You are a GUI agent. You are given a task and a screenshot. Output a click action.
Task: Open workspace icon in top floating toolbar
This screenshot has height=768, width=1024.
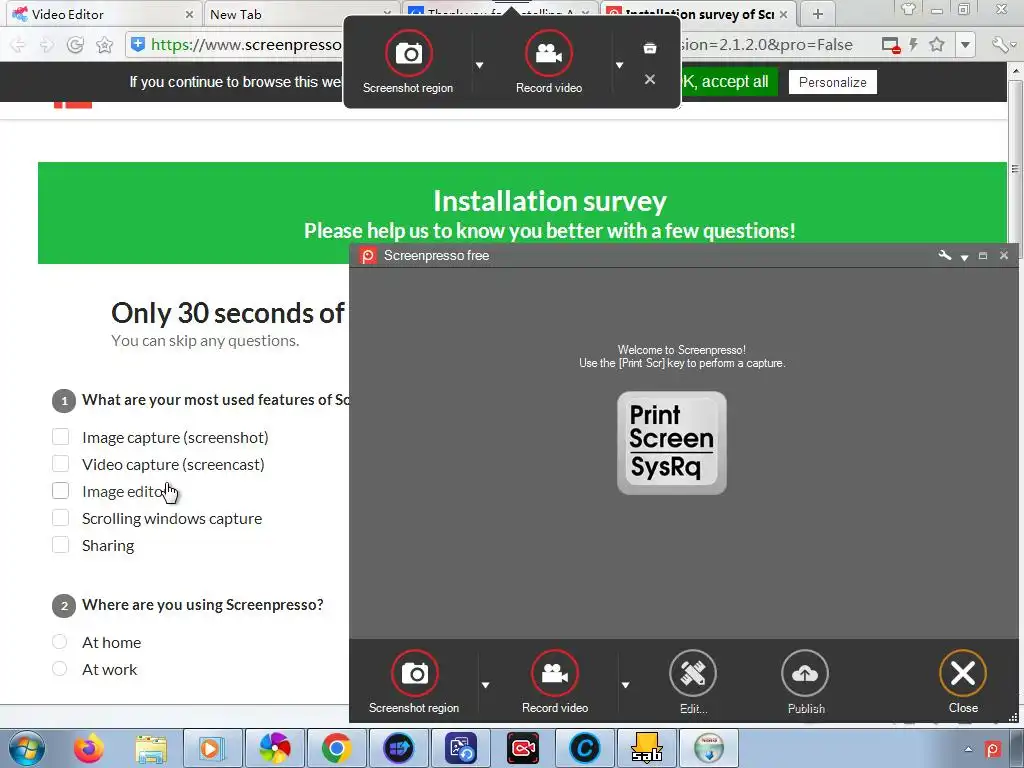pyautogui.click(x=650, y=48)
